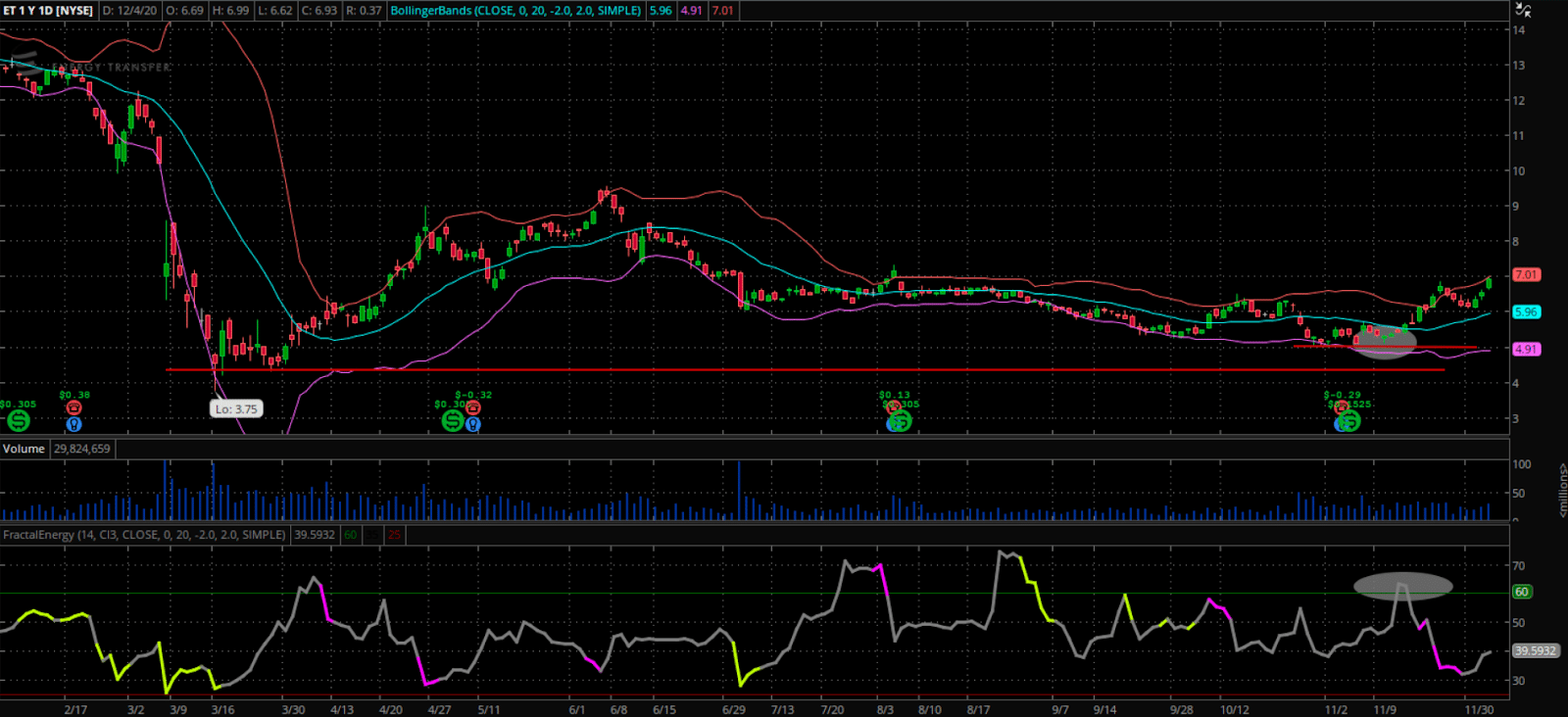This screenshot has width=1568, height=717.
Task: Click the blue conference call bulb icon under $0.38
Action: pyautogui.click(x=73, y=424)
